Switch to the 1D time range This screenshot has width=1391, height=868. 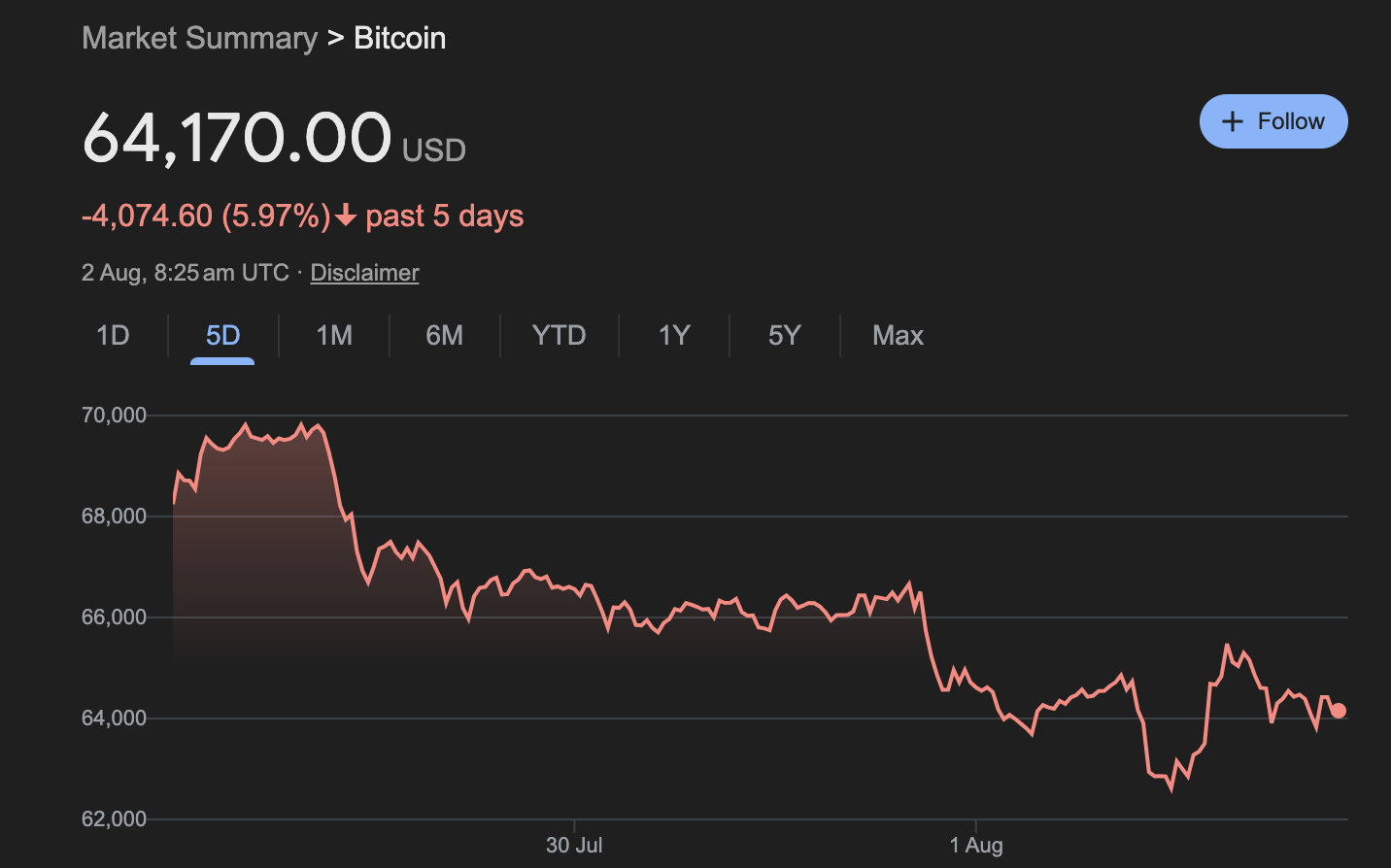(113, 335)
